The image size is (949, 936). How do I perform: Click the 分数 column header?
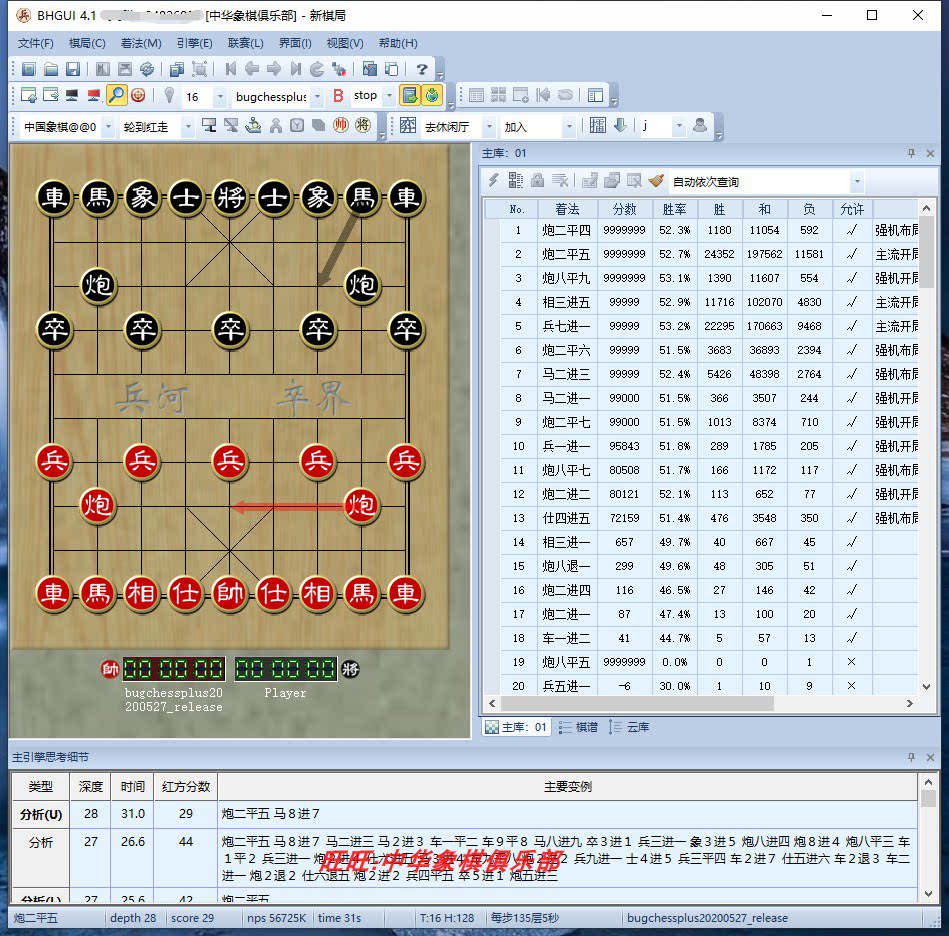[x=624, y=209]
